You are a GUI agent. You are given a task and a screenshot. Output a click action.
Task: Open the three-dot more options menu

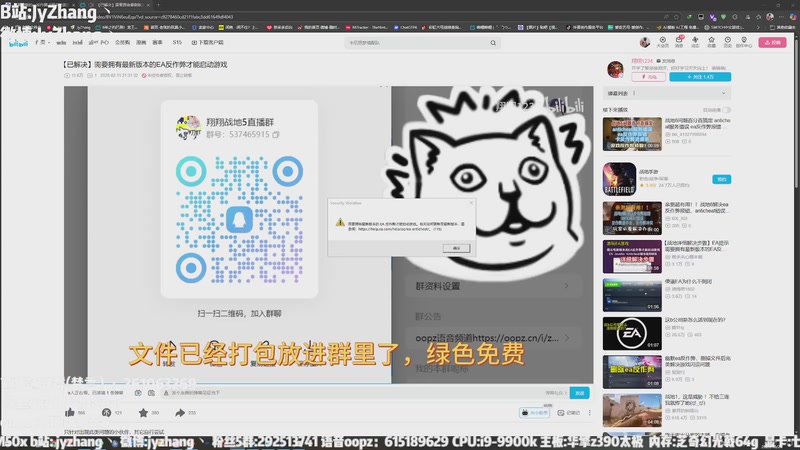pos(589,412)
